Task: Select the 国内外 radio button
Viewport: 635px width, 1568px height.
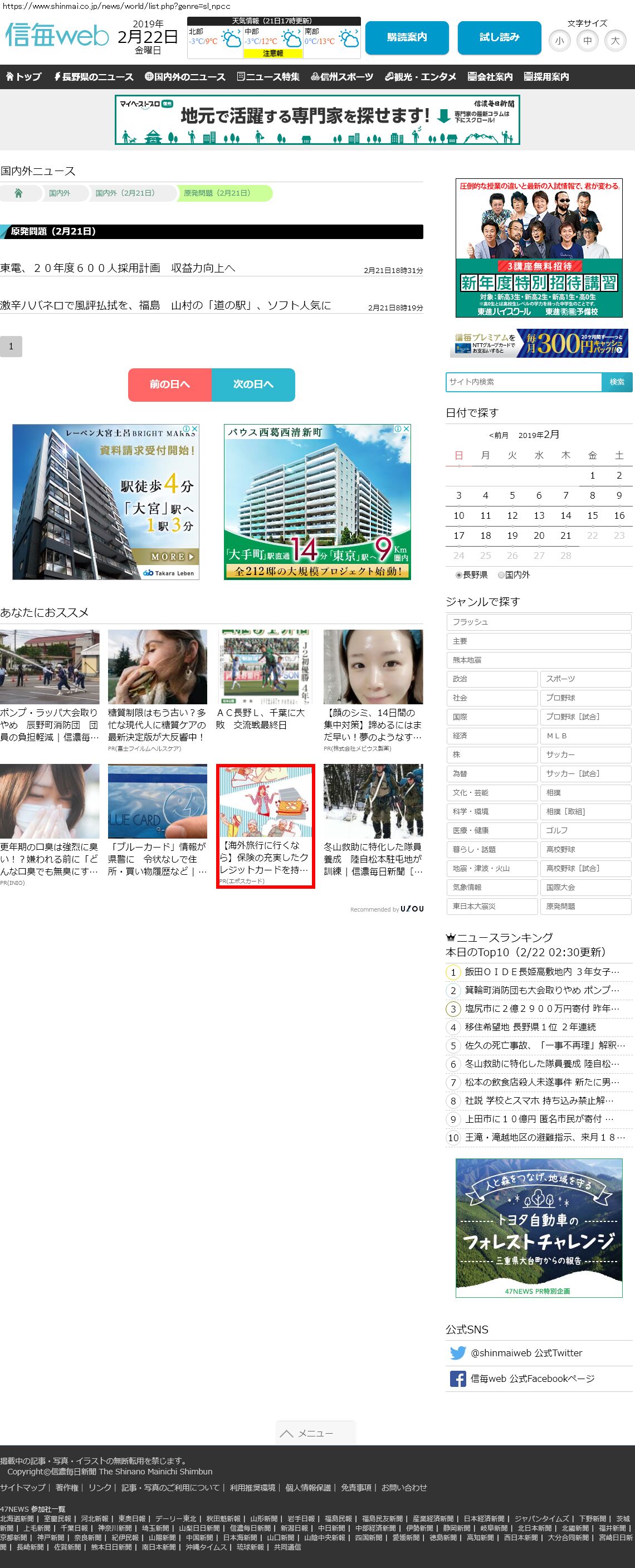Action: [x=501, y=574]
